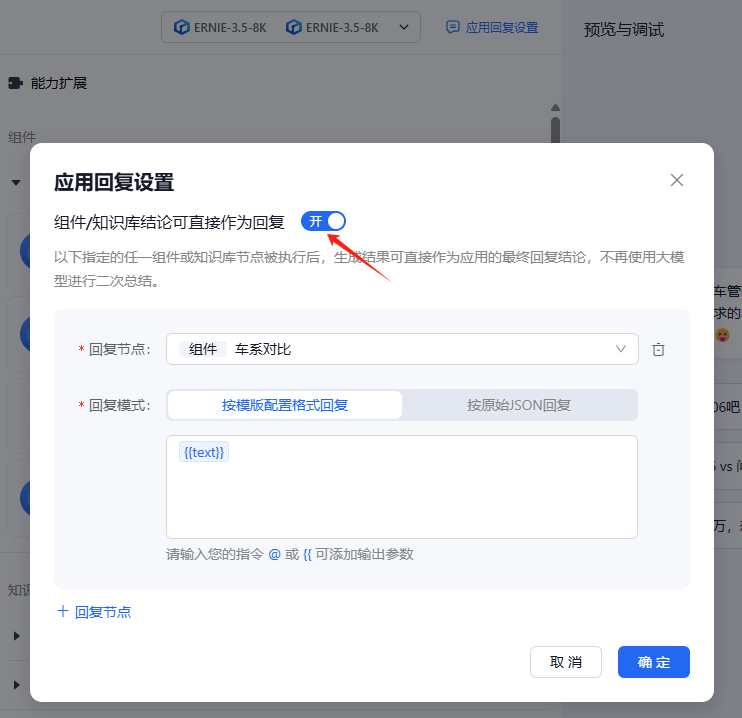The height and width of the screenshot is (718, 742).
Task: Click the 应用回复设置 chat icon in top bar
Action: pyautogui.click(x=453, y=27)
